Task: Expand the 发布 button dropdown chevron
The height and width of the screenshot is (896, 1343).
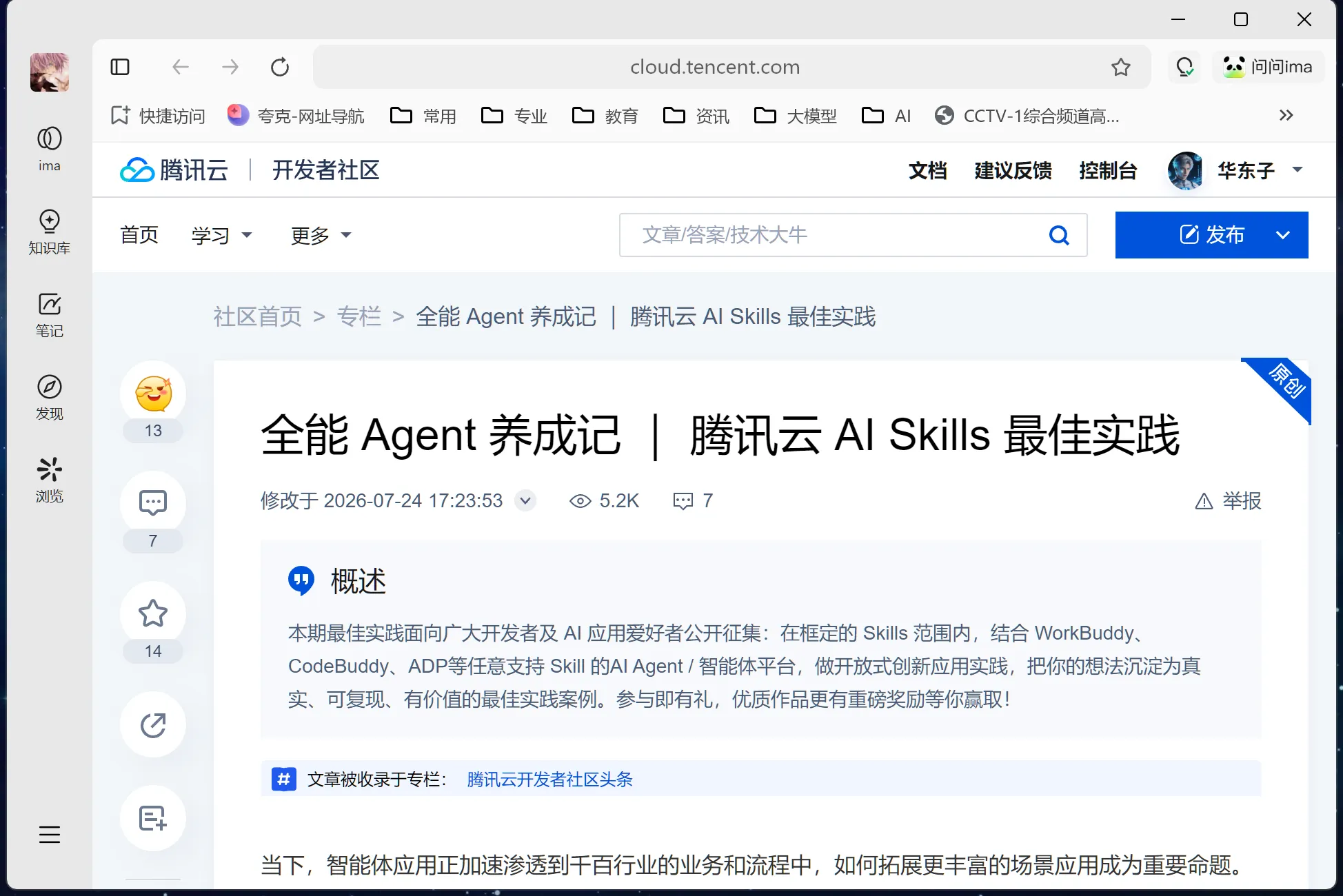Action: coord(1282,235)
